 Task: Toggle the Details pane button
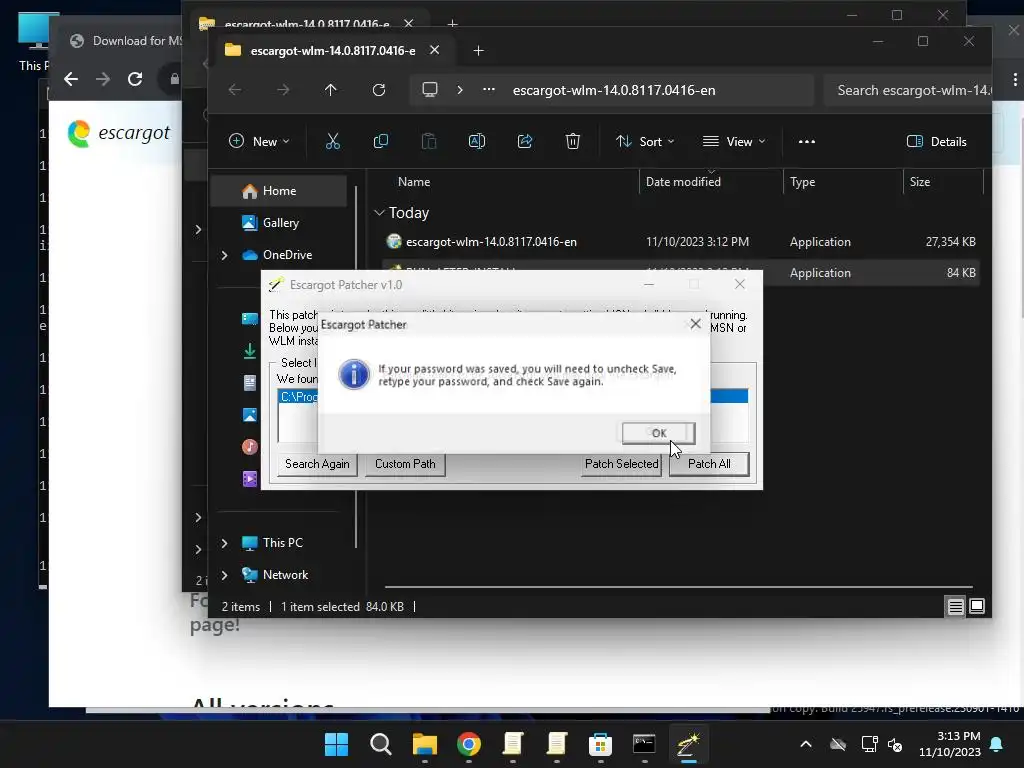point(936,141)
